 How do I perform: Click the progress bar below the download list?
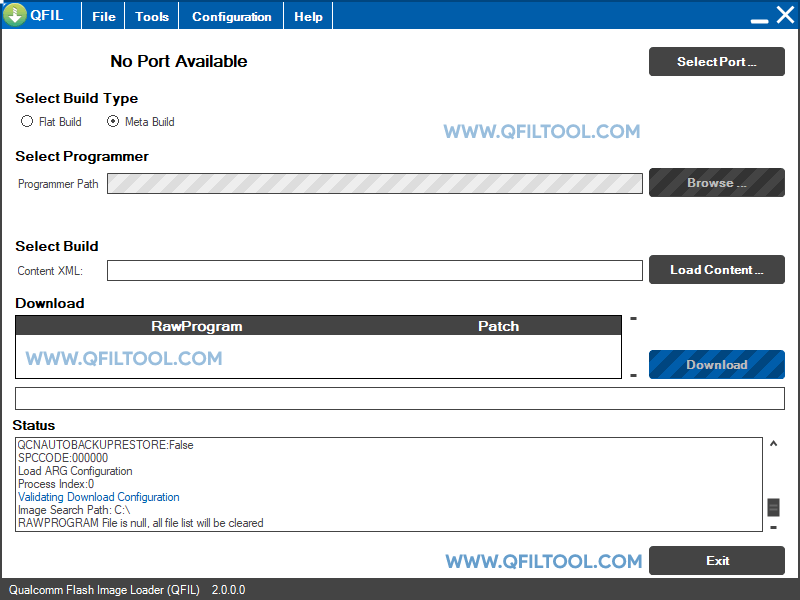(x=400, y=398)
